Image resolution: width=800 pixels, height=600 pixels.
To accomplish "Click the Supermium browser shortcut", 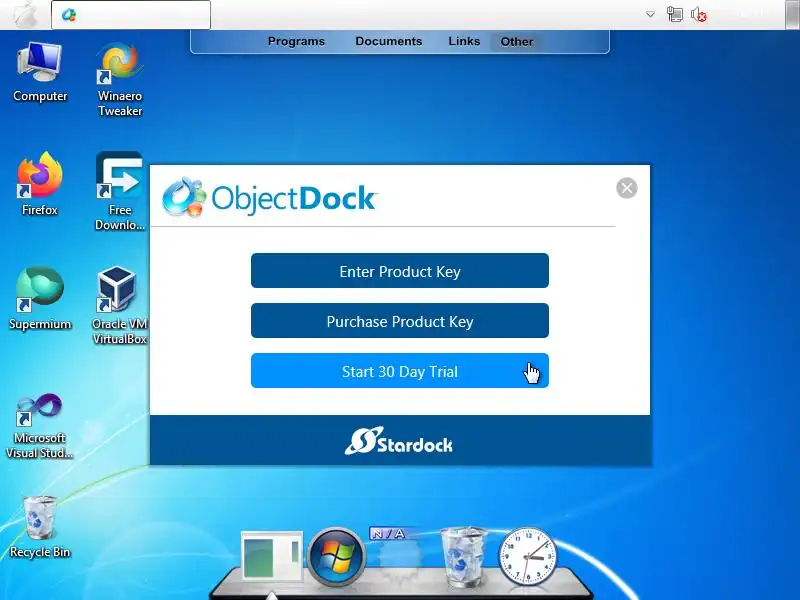I will pos(40,298).
